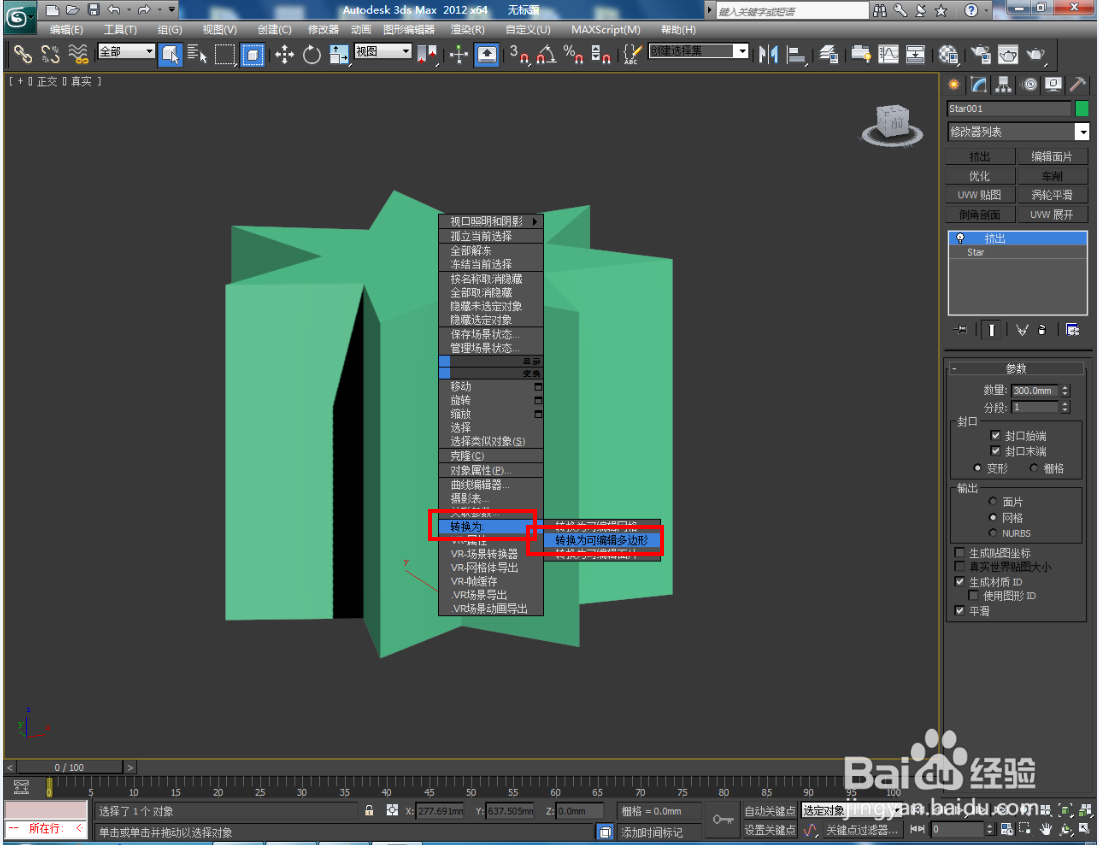1099x845 pixels.
Task: Enable the 生成贴图坐标 checkbox
Action: coord(960,553)
